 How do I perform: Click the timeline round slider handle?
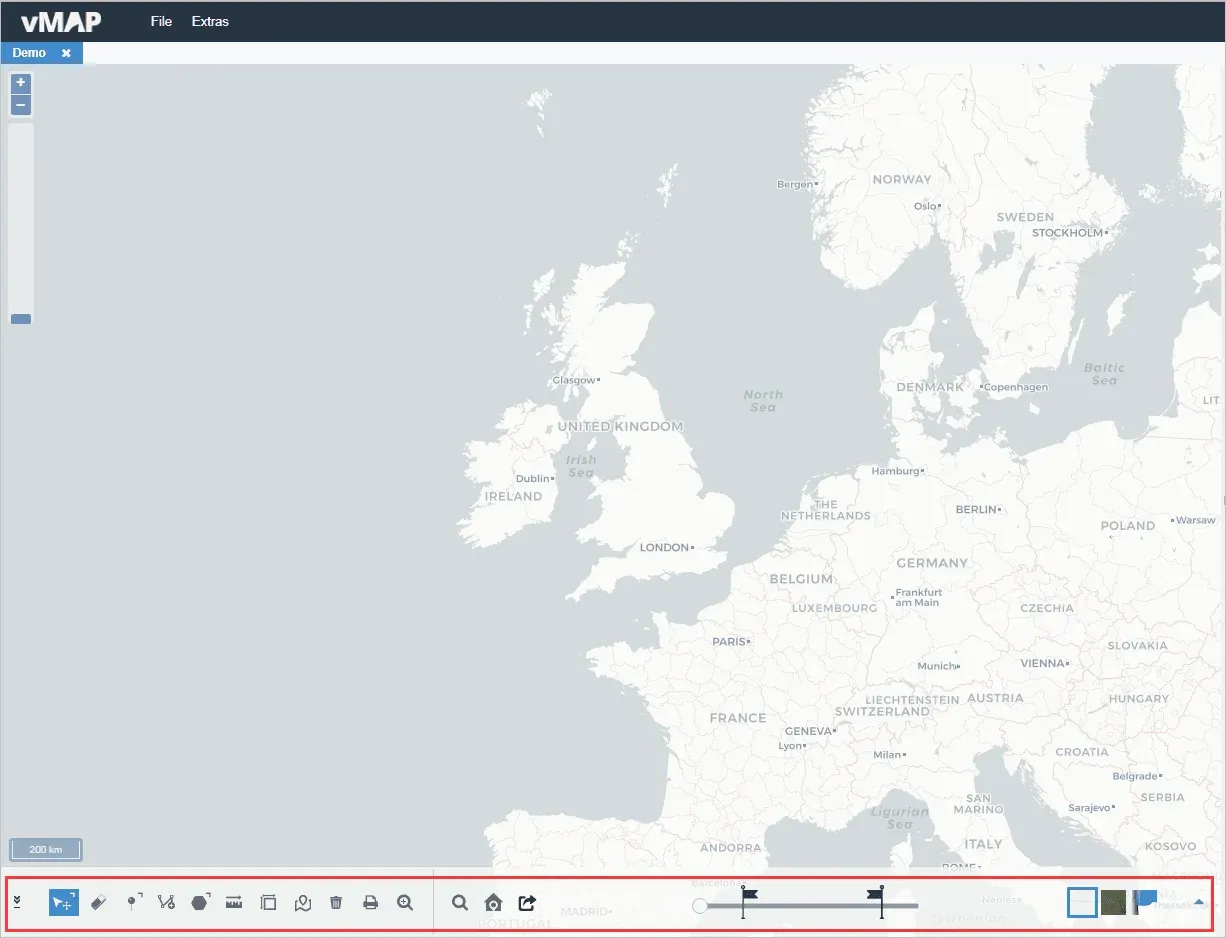[700, 906]
